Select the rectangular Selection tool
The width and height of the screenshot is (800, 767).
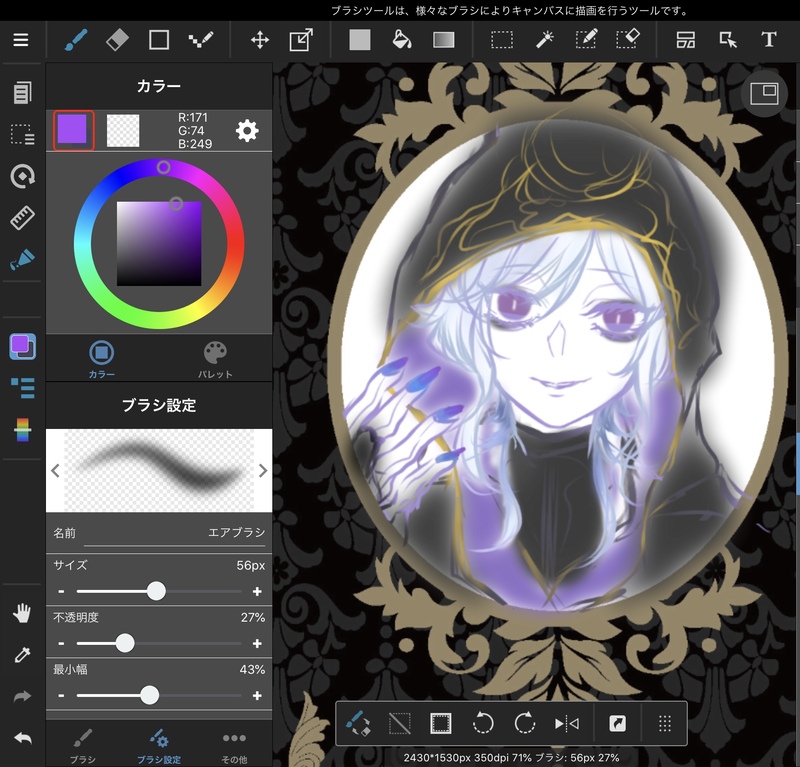tap(502, 40)
